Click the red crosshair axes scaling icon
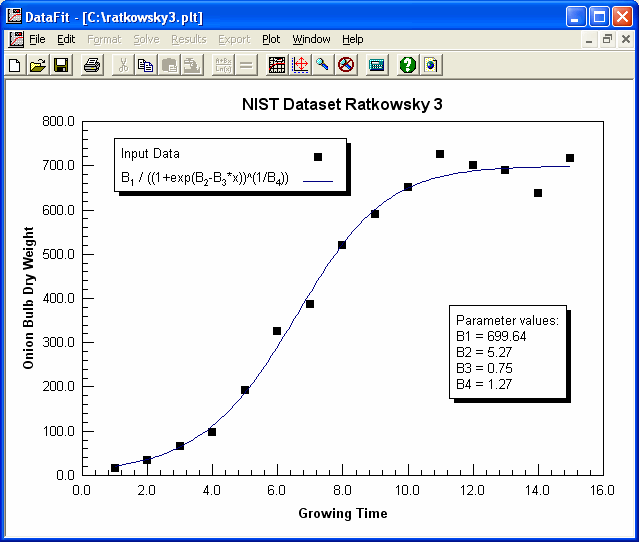639x542 pixels. click(300, 65)
